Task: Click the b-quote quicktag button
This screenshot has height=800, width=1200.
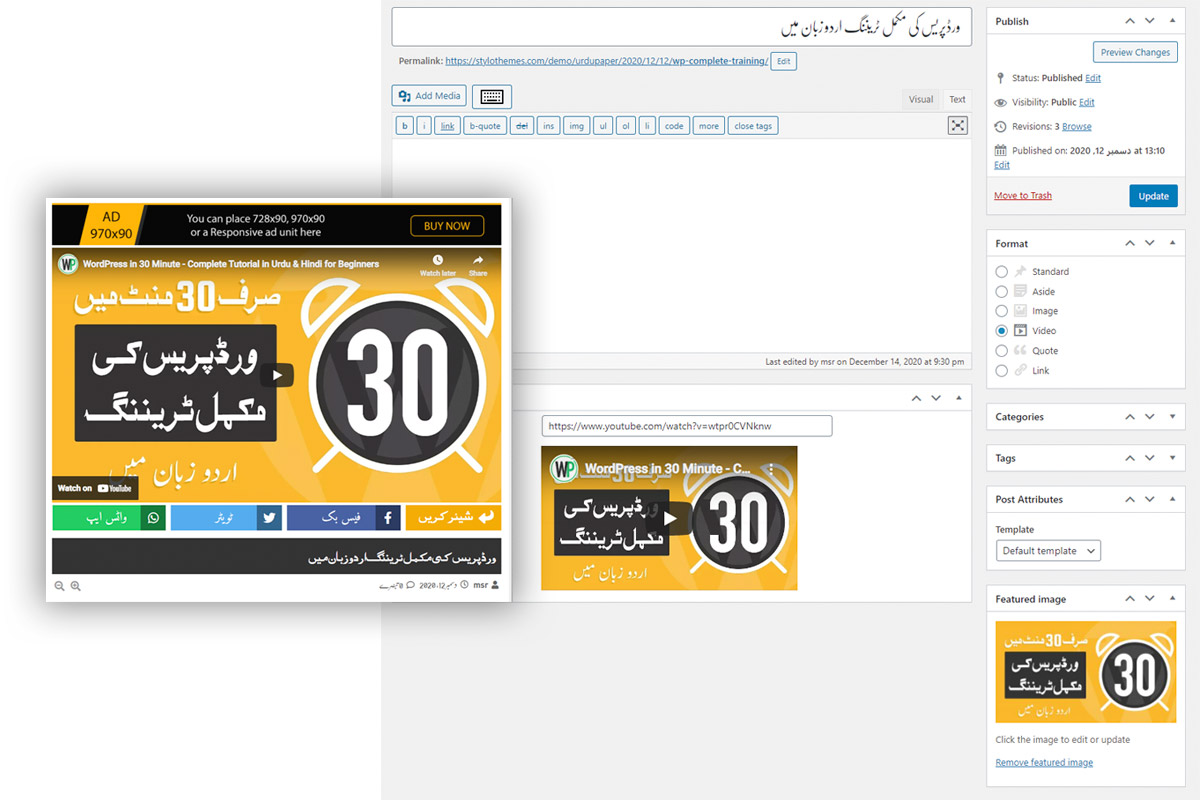Action: pyautogui.click(x=485, y=126)
